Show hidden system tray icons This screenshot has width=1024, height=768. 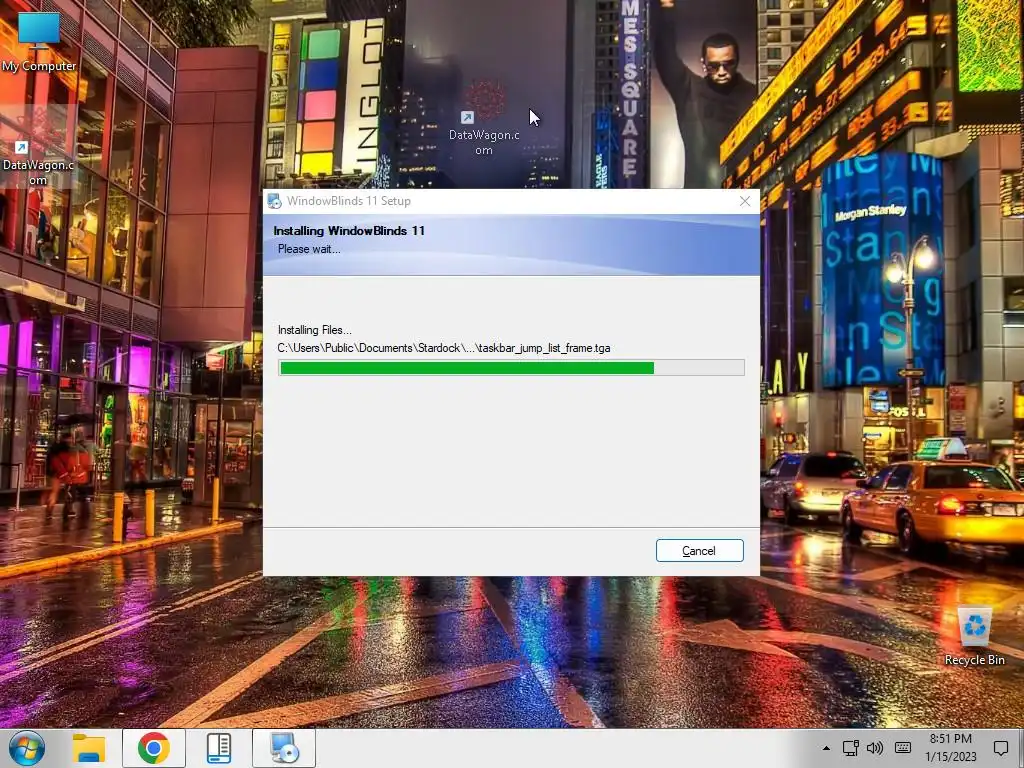pyautogui.click(x=826, y=748)
